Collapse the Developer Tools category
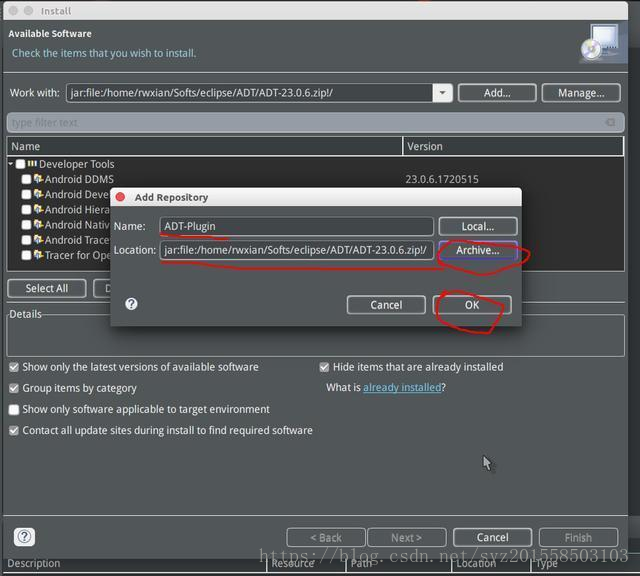The image size is (640, 576). [11, 164]
